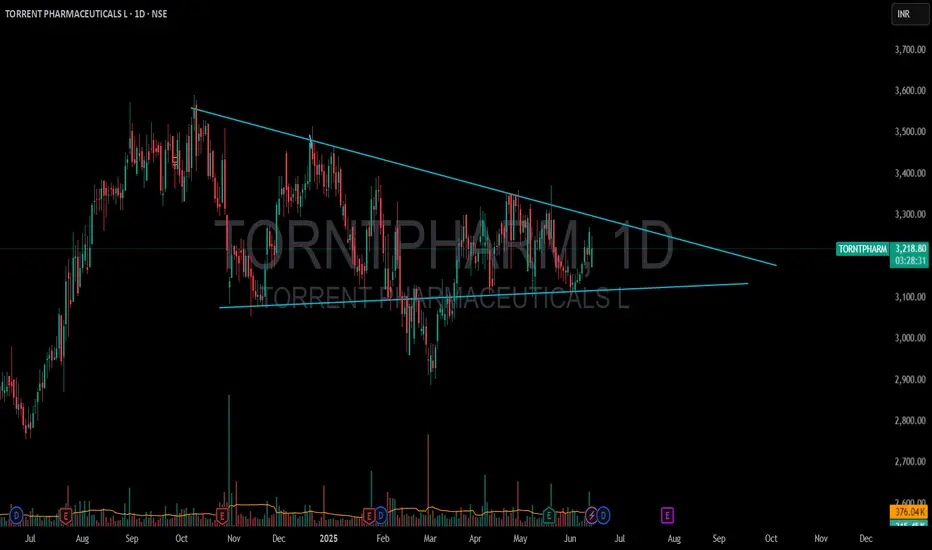This screenshot has height=550, width=932.
Task: Open the red earnings E marker before Nov
Action: pos(222,516)
